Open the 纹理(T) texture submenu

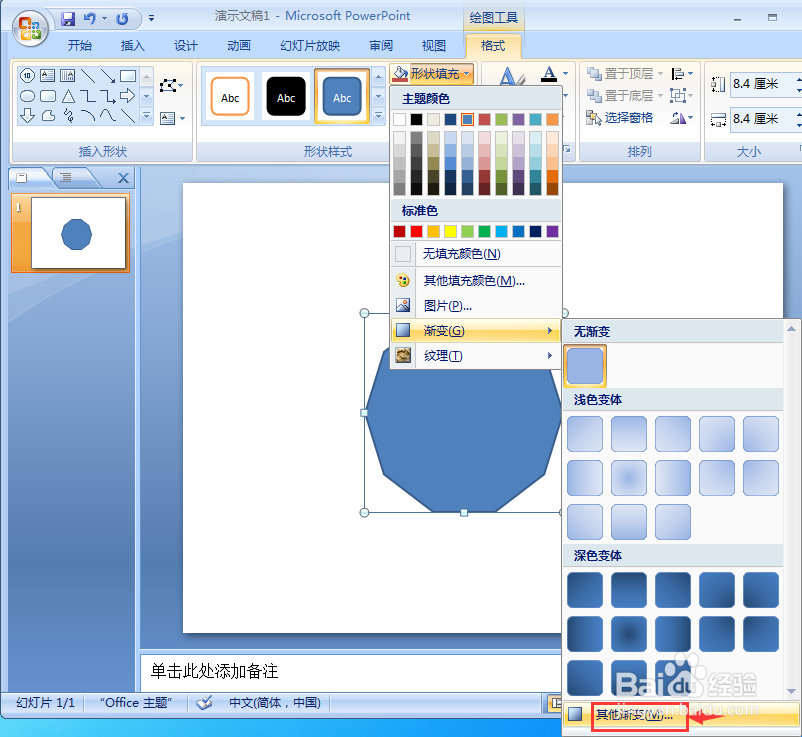coord(476,355)
